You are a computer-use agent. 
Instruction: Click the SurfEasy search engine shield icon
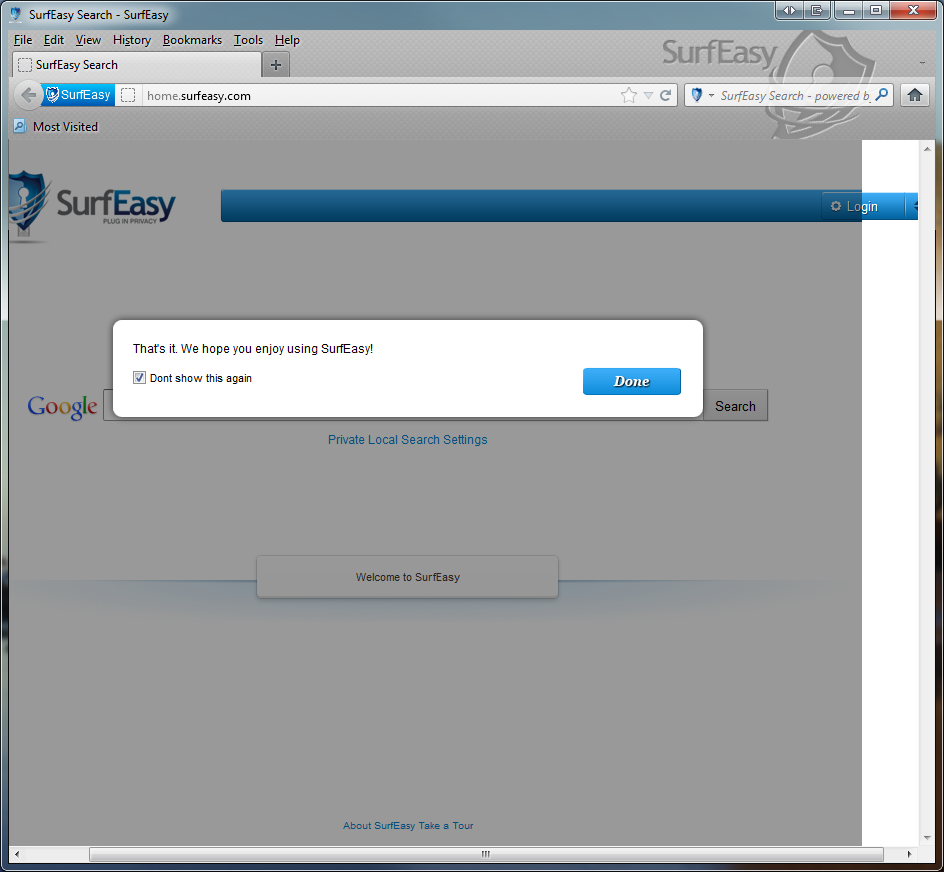(x=697, y=95)
